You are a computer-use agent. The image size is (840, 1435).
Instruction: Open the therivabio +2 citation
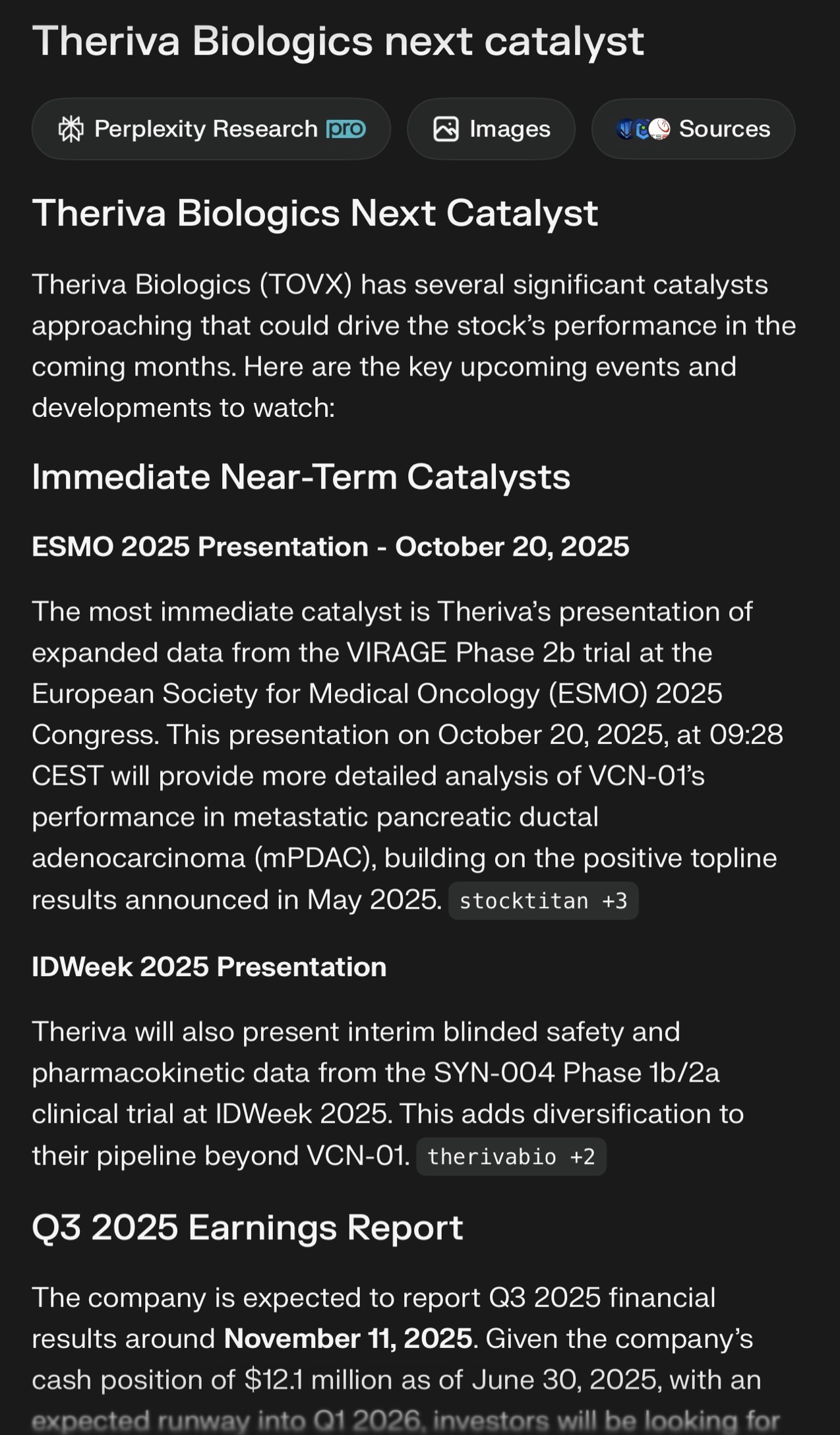pos(511,1157)
